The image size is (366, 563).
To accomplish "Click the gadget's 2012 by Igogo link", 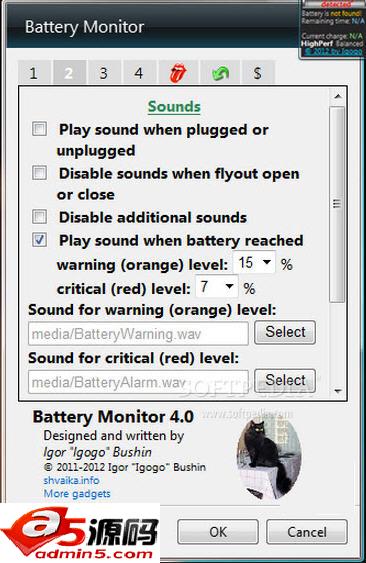I will [x=333, y=51].
